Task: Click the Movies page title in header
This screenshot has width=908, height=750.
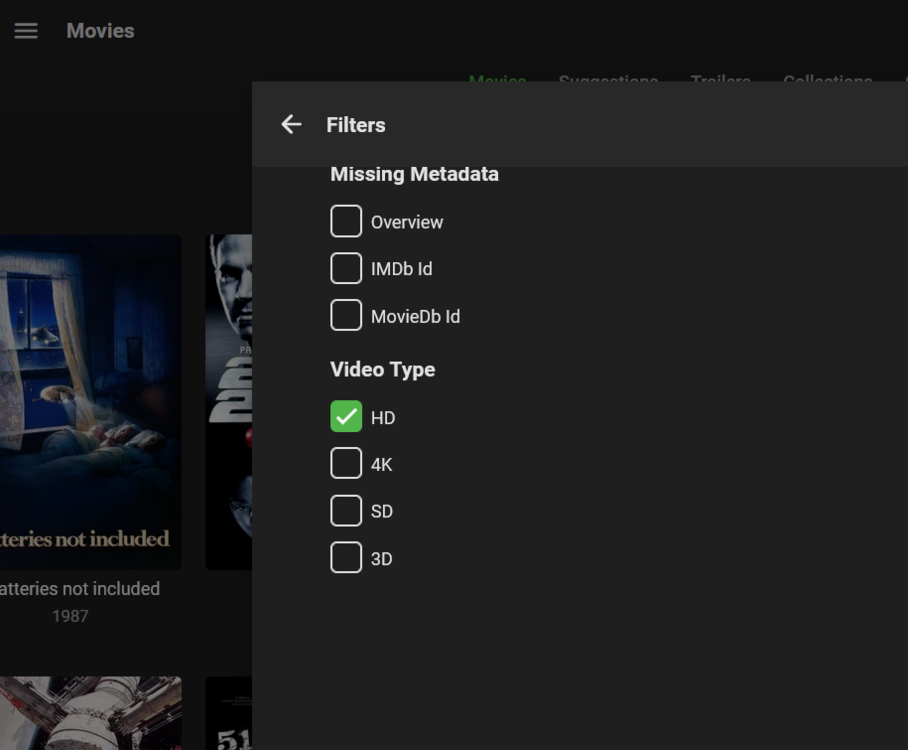Action: (x=100, y=31)
